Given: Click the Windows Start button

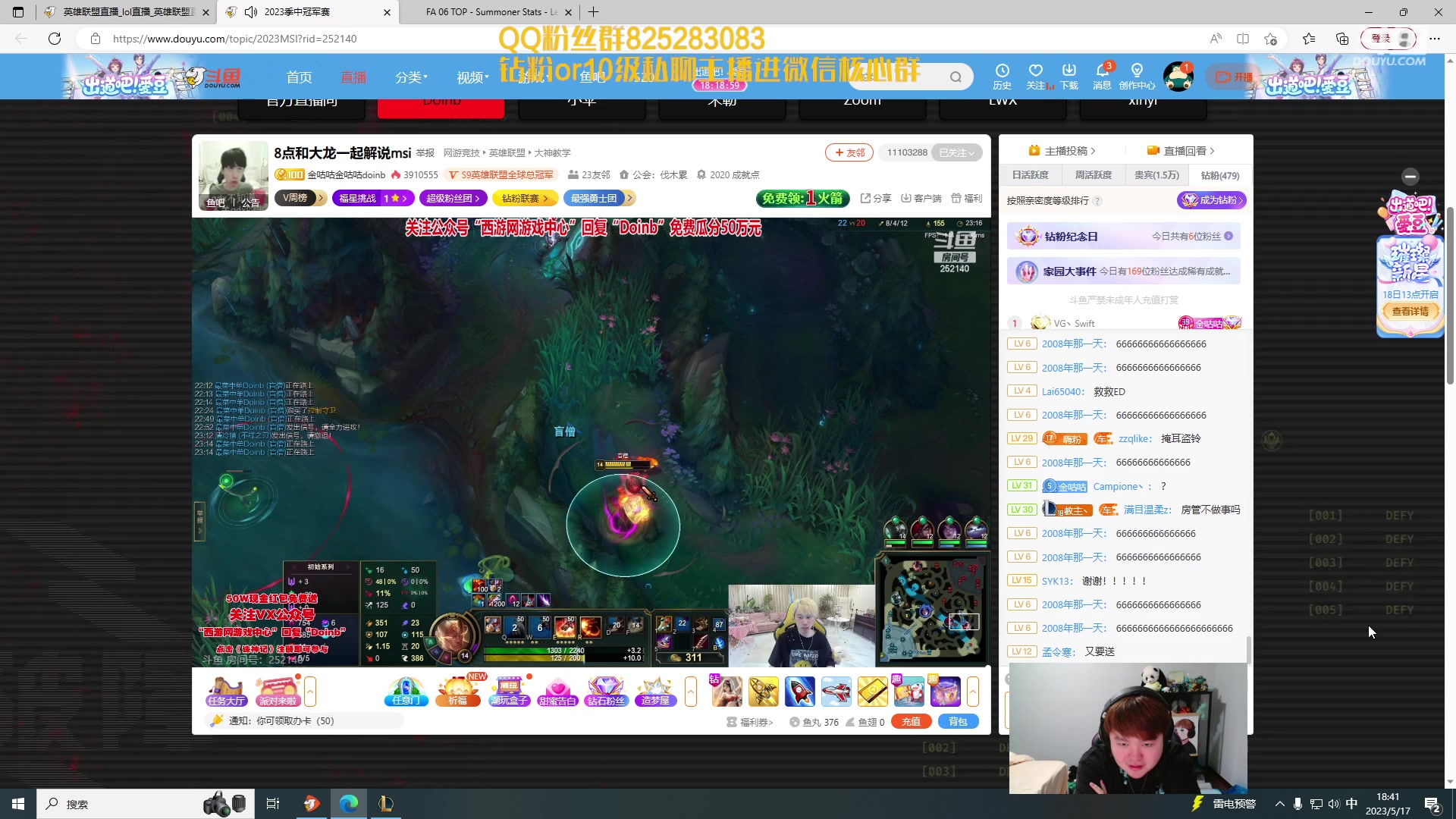Looking at the screenshot, I should (18, 804).
